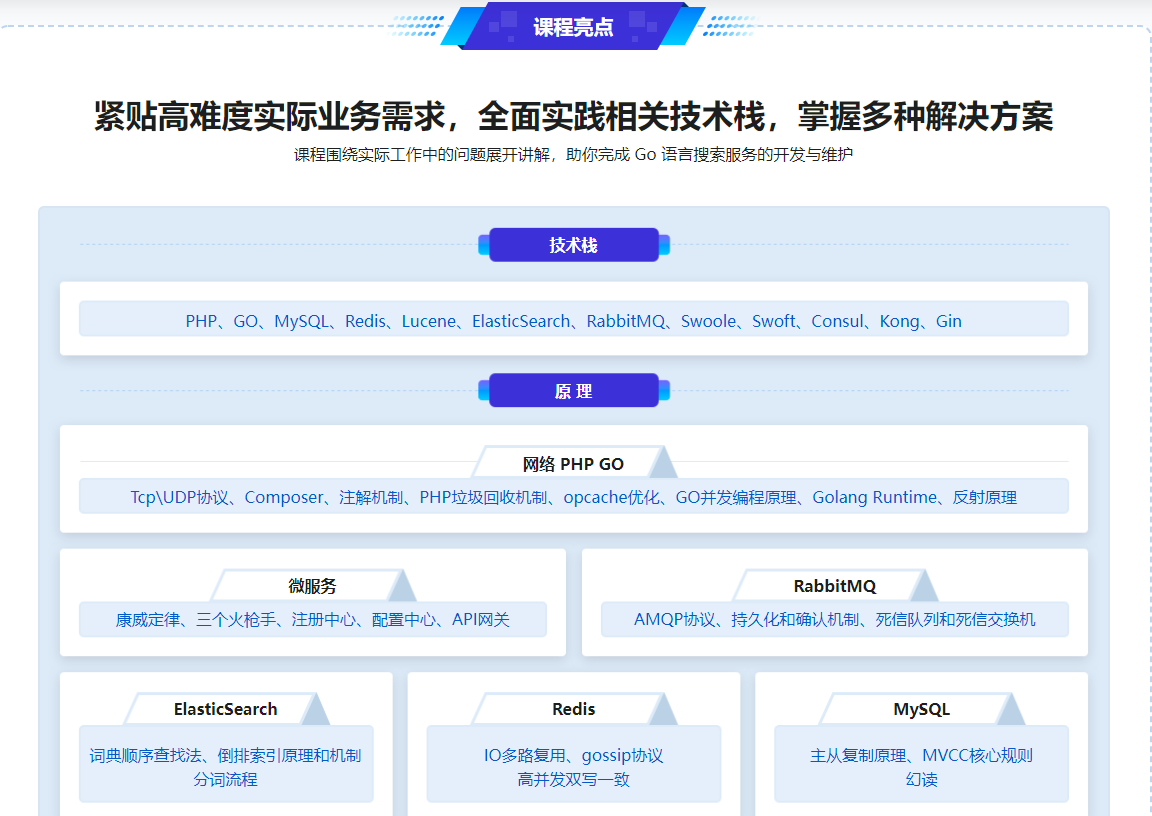The width and height of the screenshot is (1152, 816).
Task: Select the MySQL card label
Action: coord(921,709)
